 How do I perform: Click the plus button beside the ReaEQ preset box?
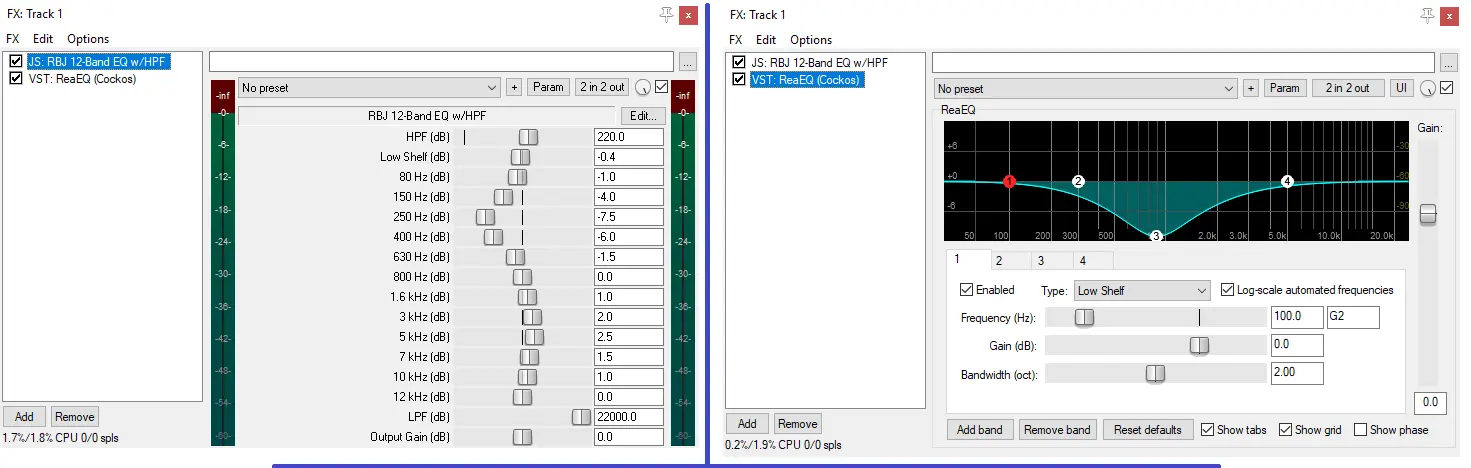1250,88
